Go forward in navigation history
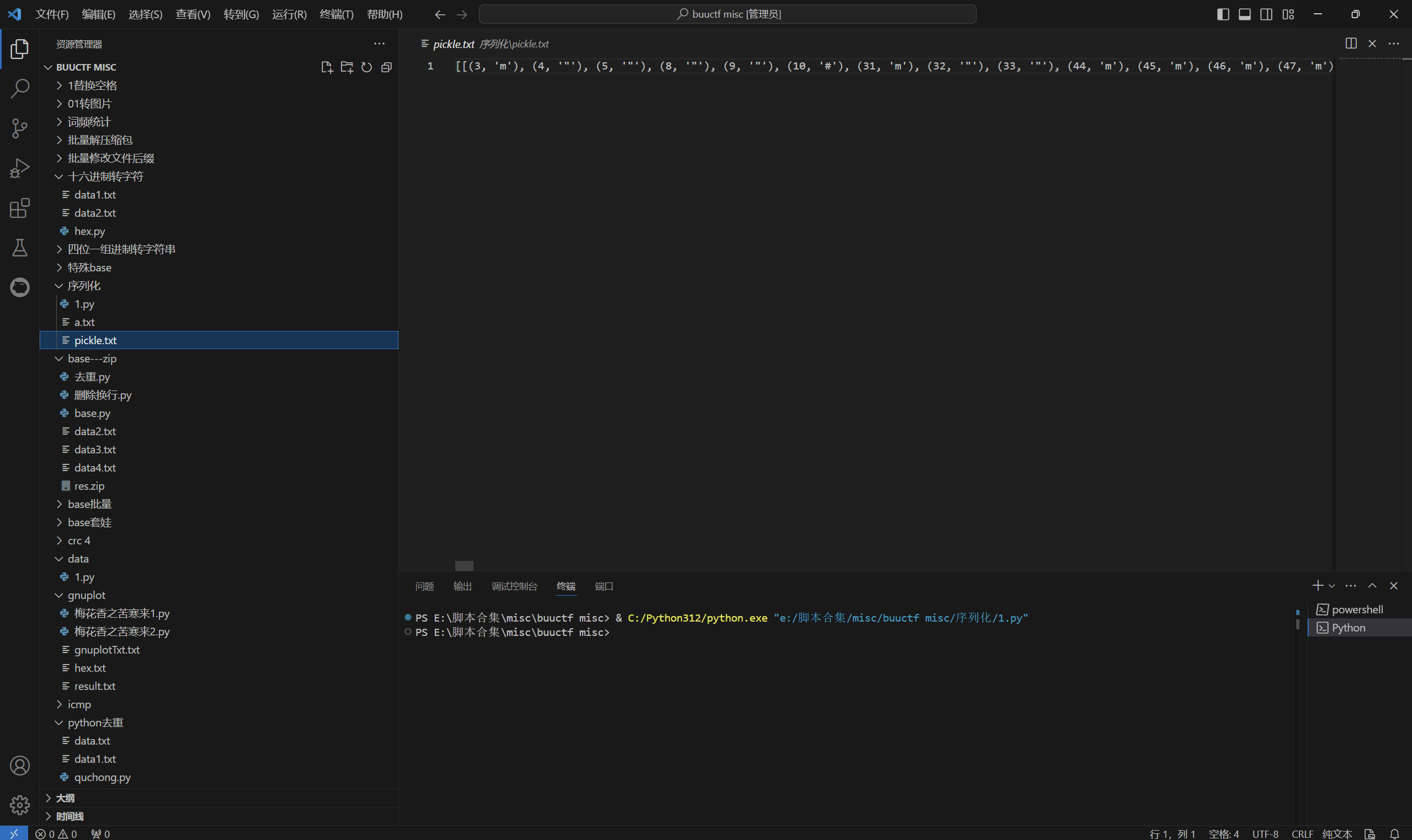1412x840 pixels. [x=462, y=14]
